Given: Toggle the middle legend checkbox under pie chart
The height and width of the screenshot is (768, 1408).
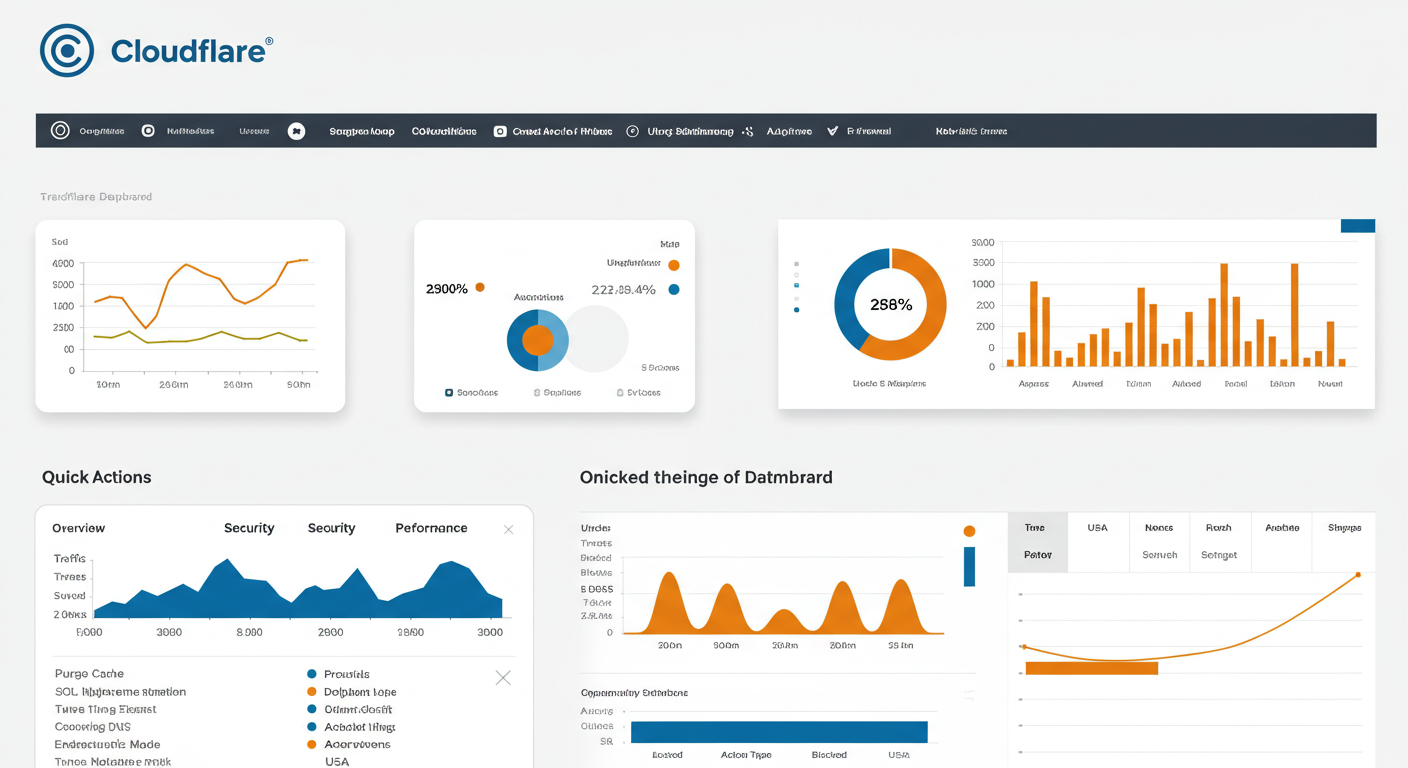Looking at the screenshot, I should pyautogui.click(x=537, y=393).
